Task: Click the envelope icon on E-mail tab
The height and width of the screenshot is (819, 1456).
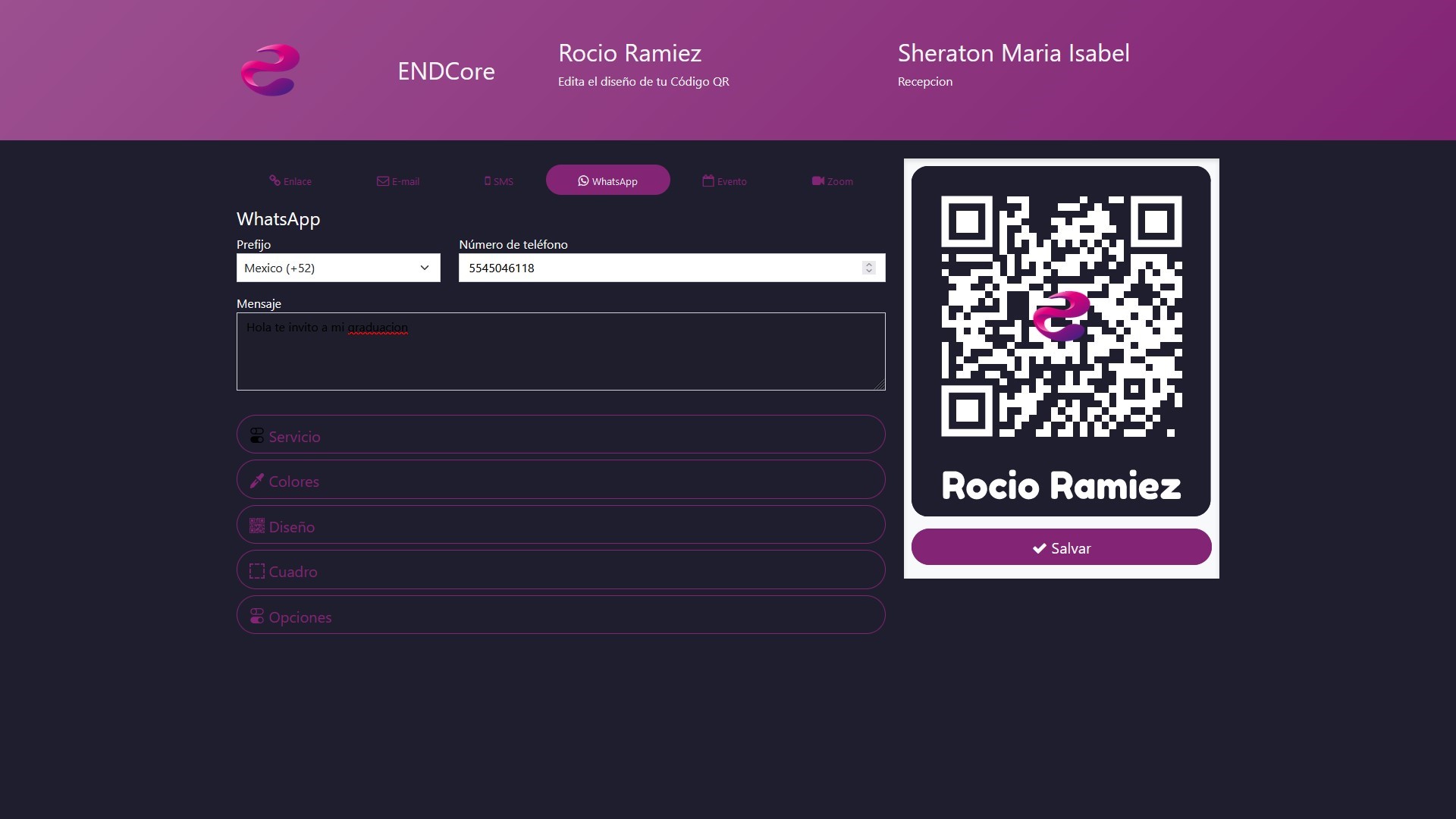Action: click(x=383, y=181)
